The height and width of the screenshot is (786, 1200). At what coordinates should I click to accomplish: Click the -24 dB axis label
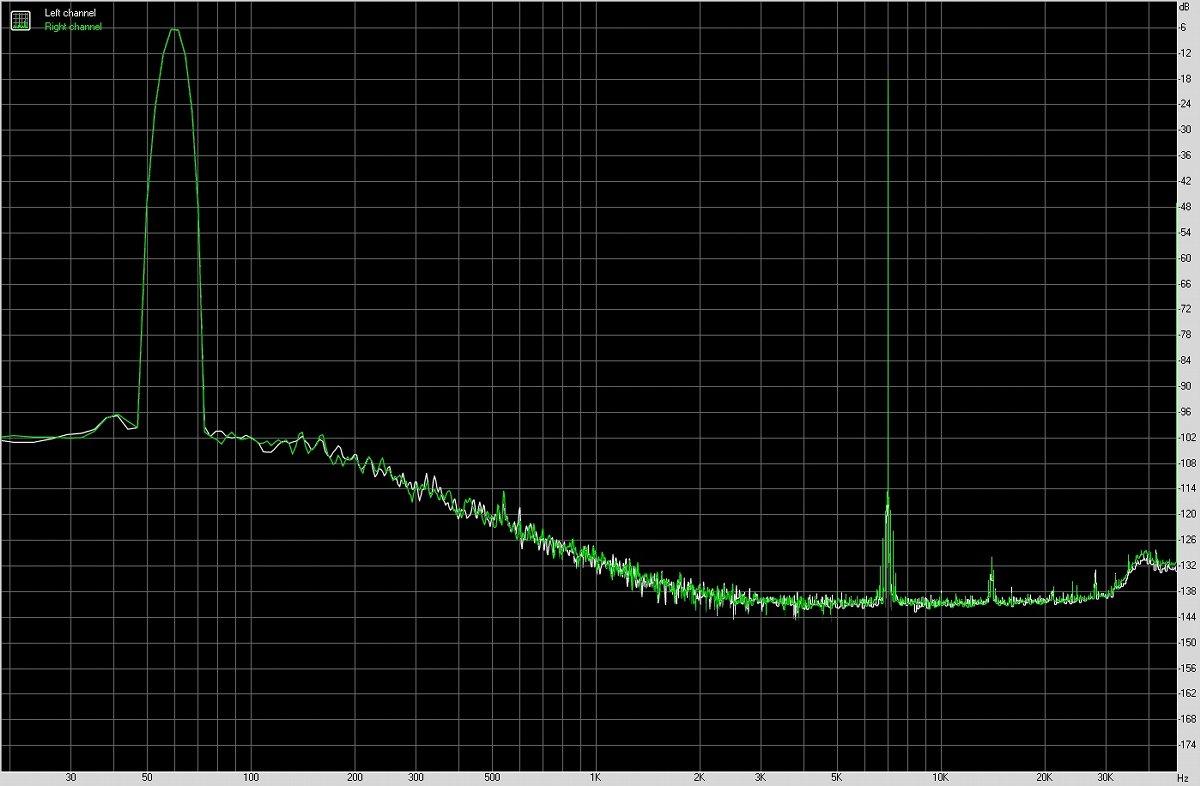pos(1185,103)
